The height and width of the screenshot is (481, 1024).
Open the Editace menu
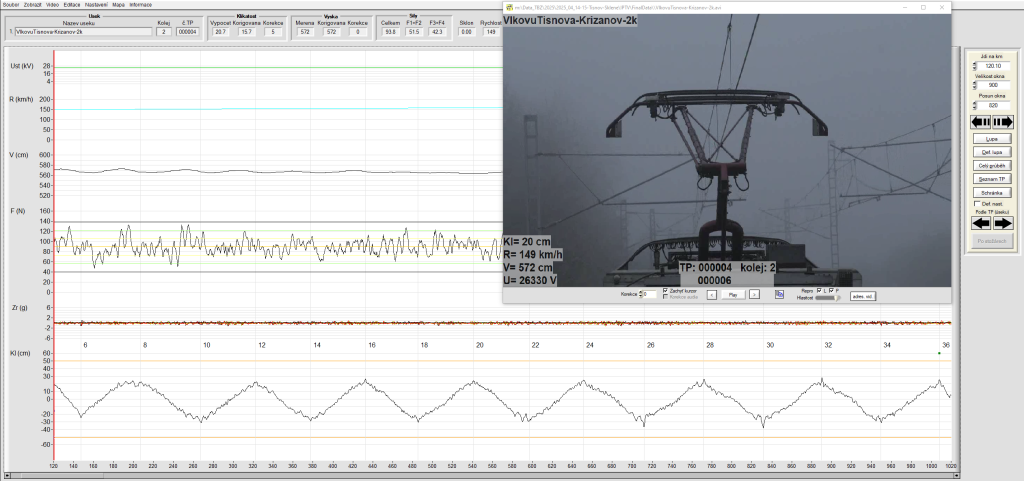[x=72, y=5]
